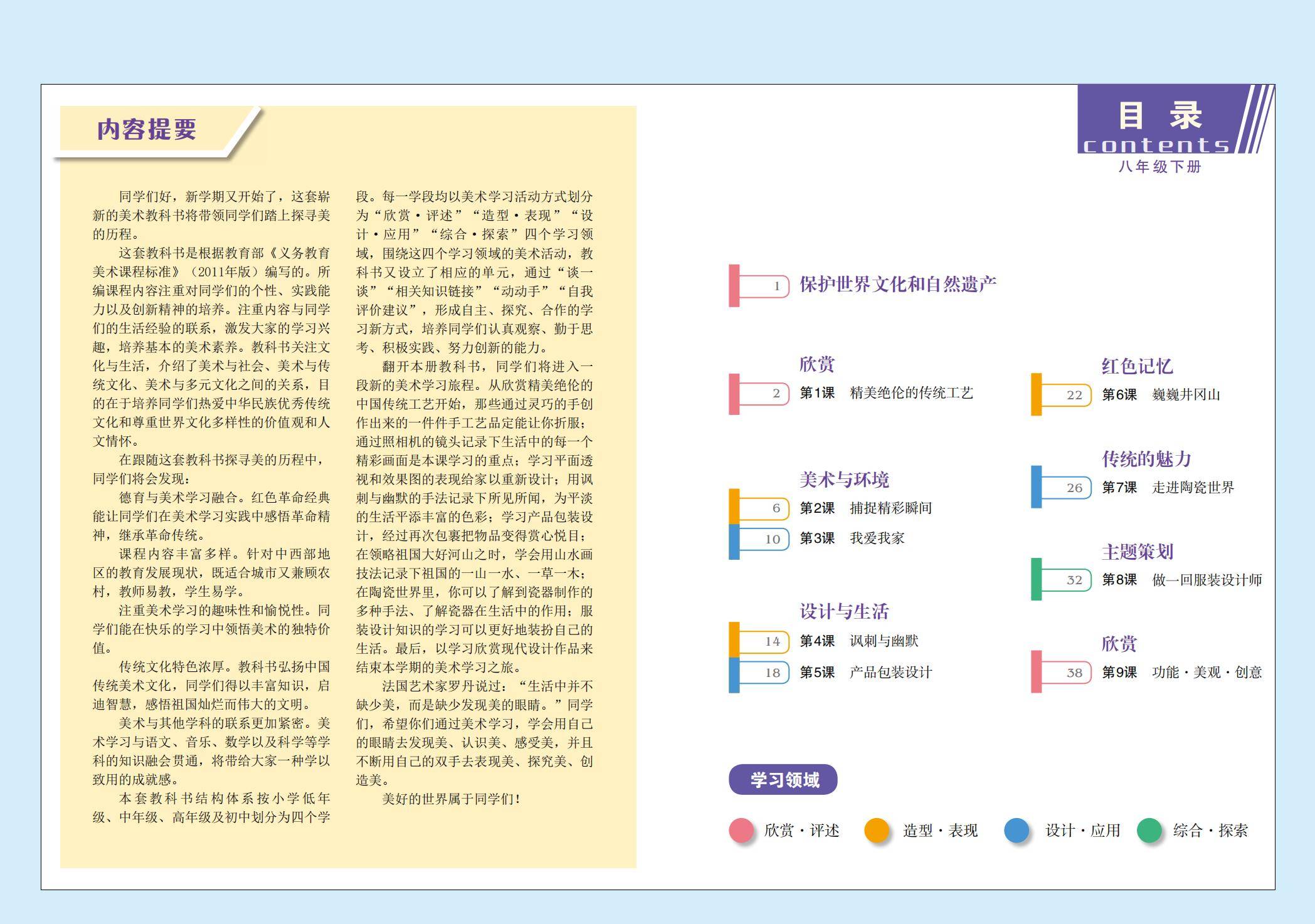Image resolution: width=1315 pixels, height=924 pixels.
Task: Click the green 综合·探索 legend circle
Action: [x=1149, y=830]
